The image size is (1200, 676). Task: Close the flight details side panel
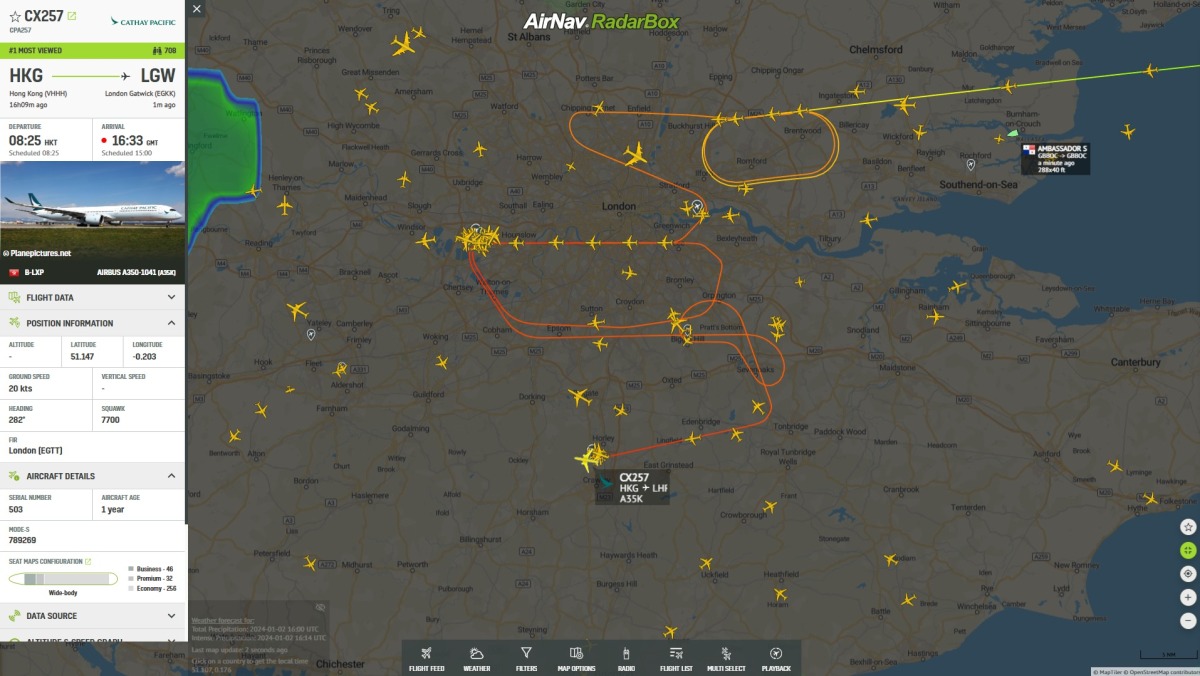196,9
